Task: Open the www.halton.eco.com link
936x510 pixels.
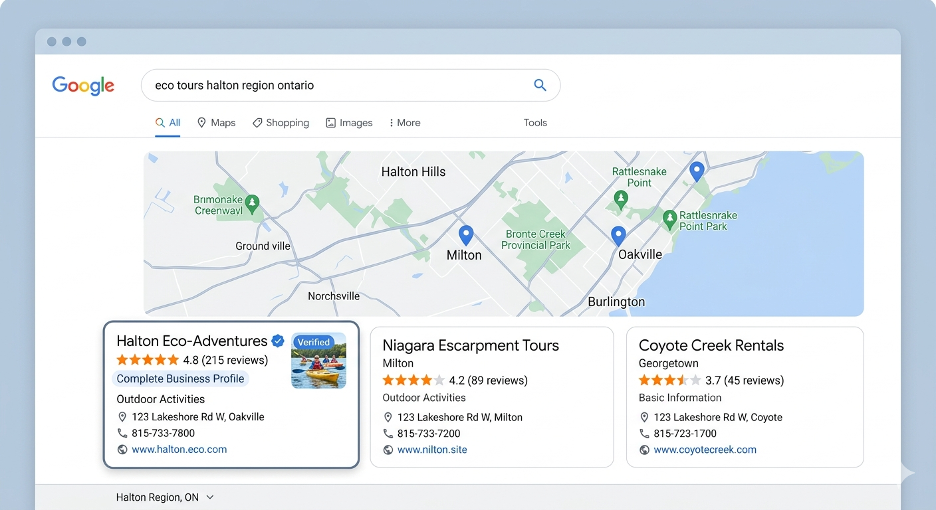Action: [x=179, y=450]
